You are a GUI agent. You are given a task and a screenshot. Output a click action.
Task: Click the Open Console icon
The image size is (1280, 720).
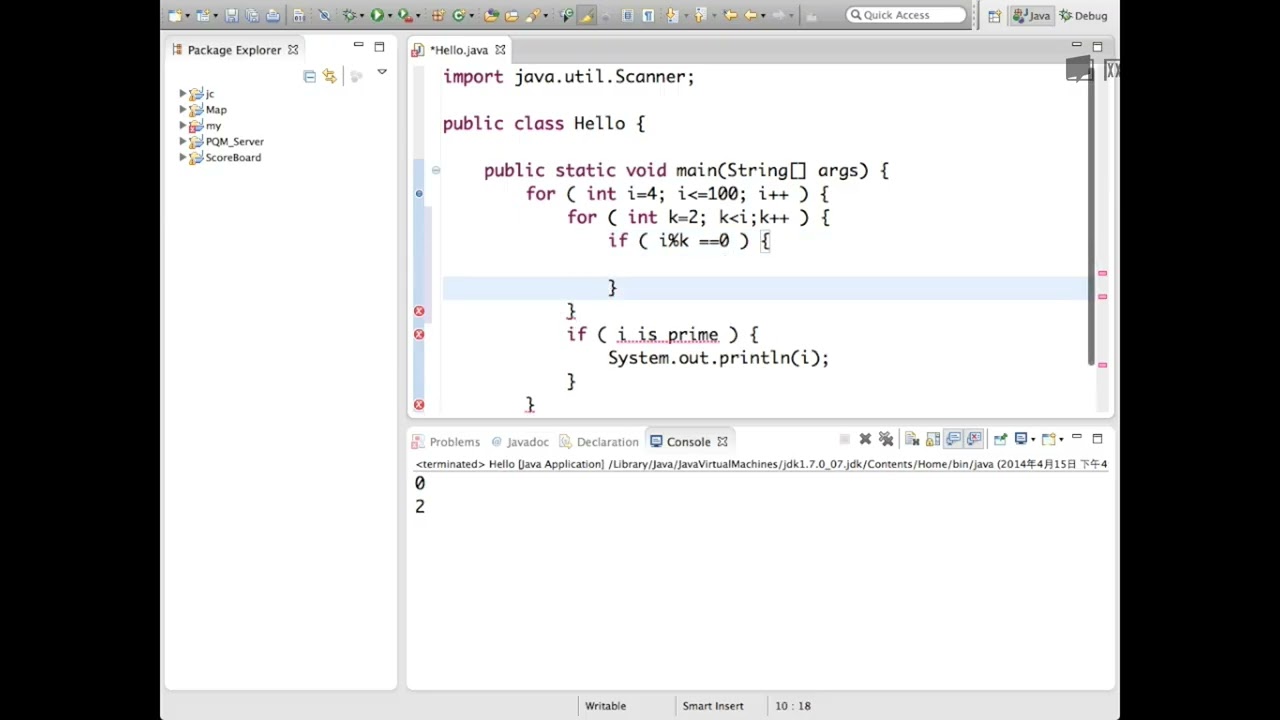click(x=1049, y=439)
